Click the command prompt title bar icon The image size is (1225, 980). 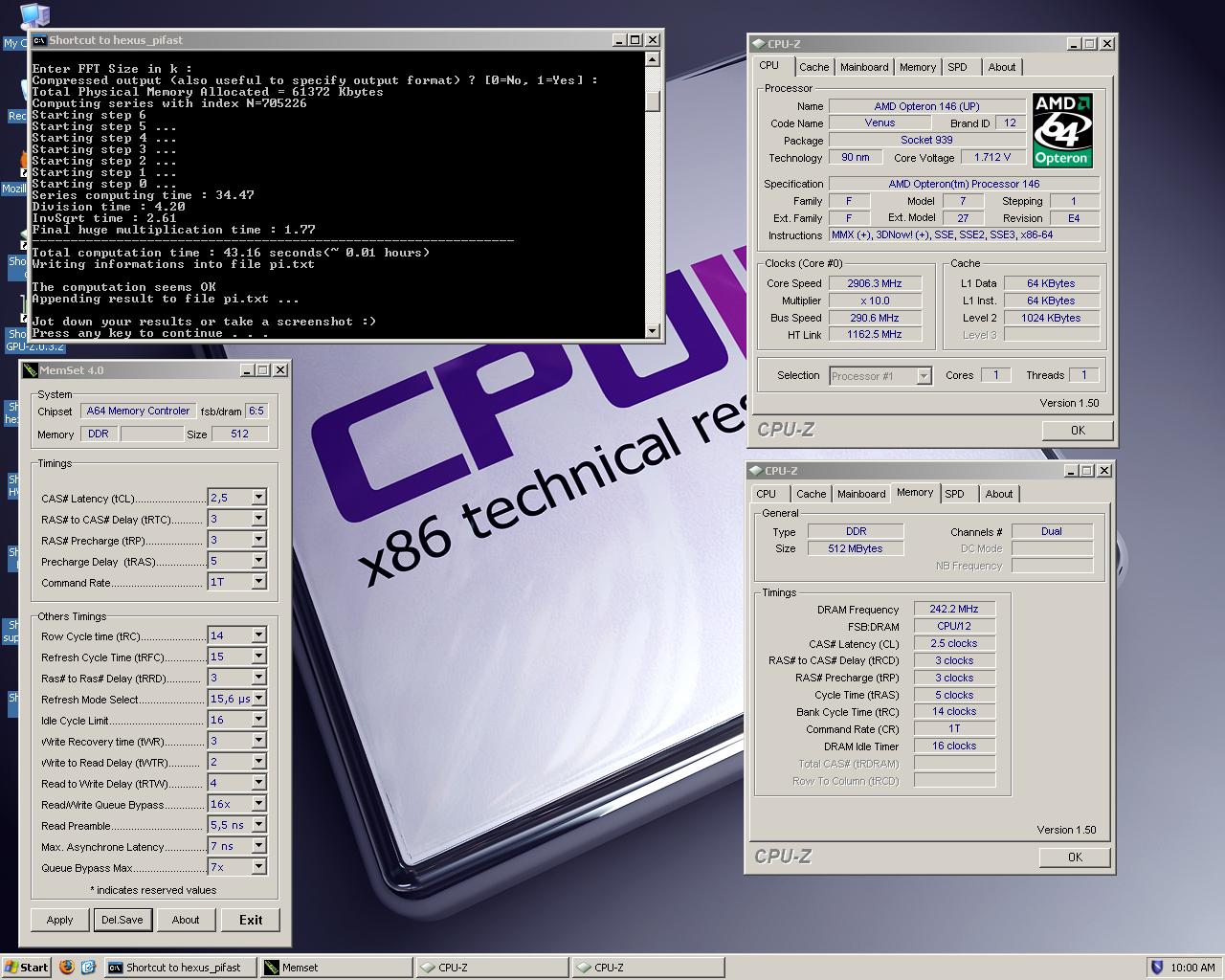39,40
